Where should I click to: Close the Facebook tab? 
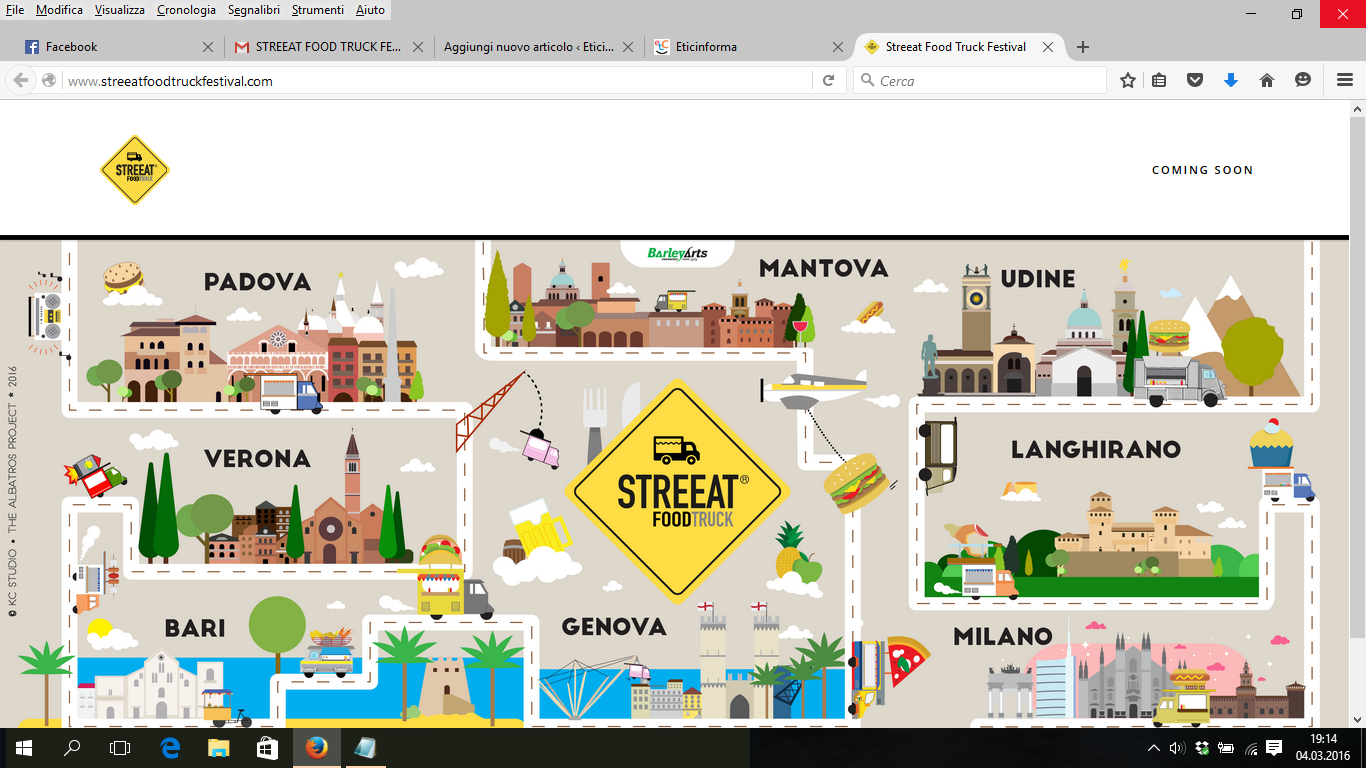click(208, 47)
